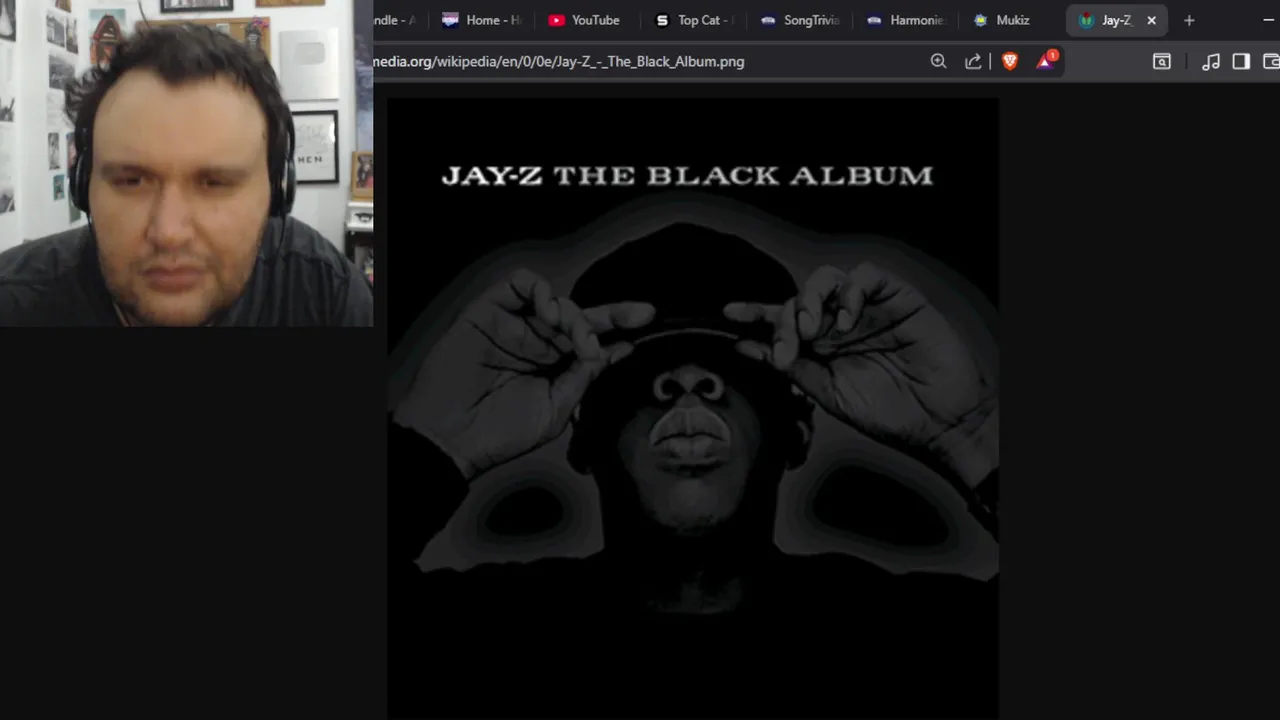
Task: Select the Home tab
Action: pyautogui.click(x=482, y=20)
